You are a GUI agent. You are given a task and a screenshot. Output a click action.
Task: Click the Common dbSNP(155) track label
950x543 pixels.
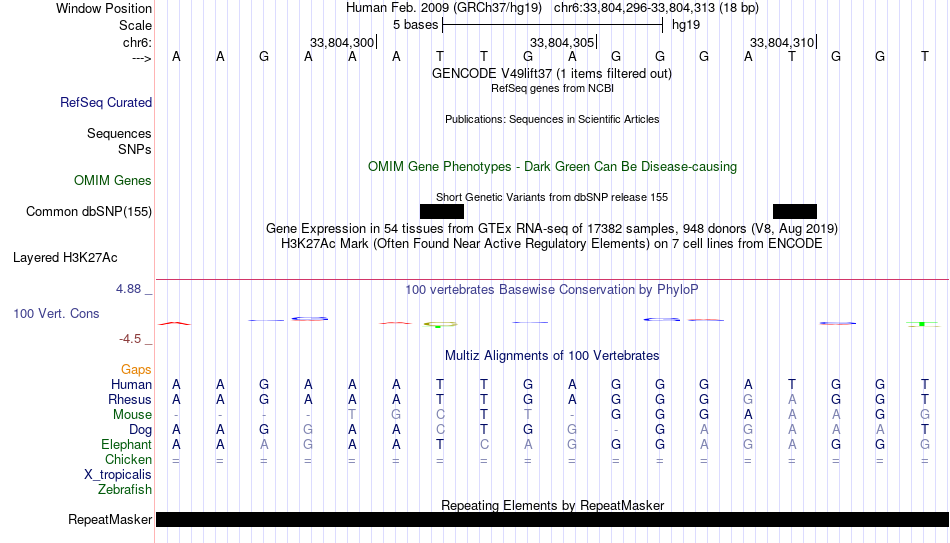89,212
